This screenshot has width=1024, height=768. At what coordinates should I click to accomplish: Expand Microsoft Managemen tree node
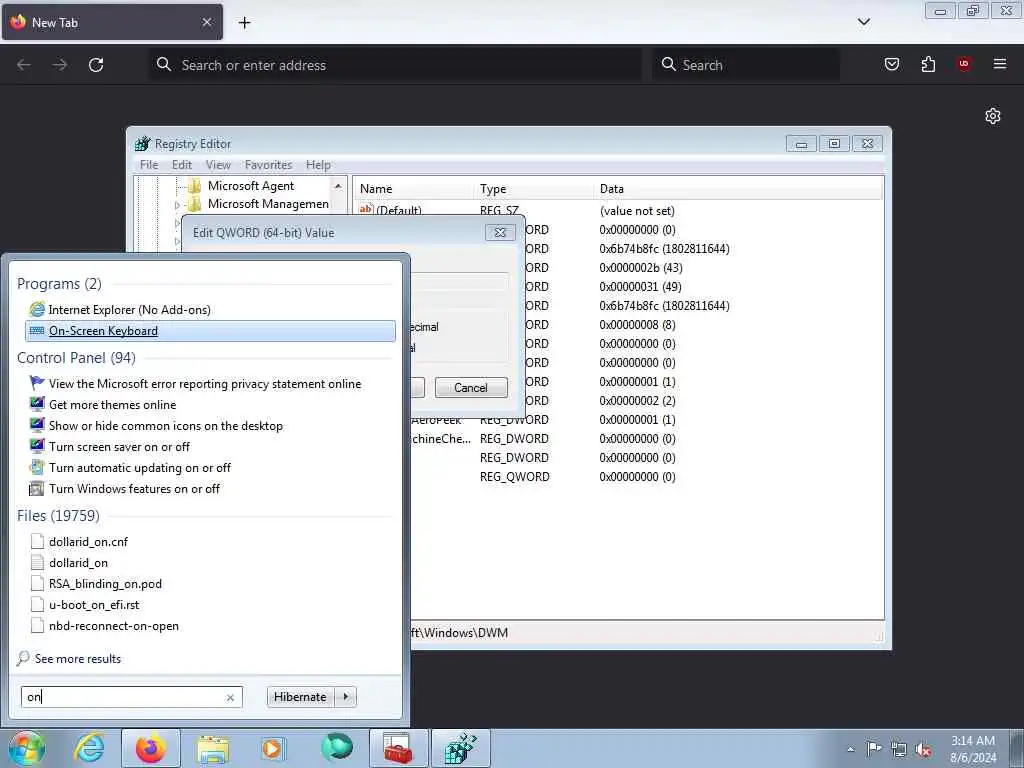(176, 205)
